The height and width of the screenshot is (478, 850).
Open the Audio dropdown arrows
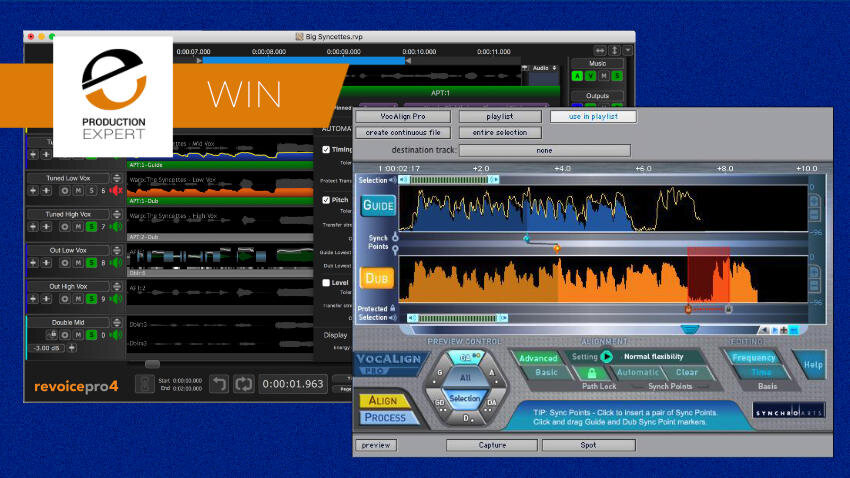554,68
